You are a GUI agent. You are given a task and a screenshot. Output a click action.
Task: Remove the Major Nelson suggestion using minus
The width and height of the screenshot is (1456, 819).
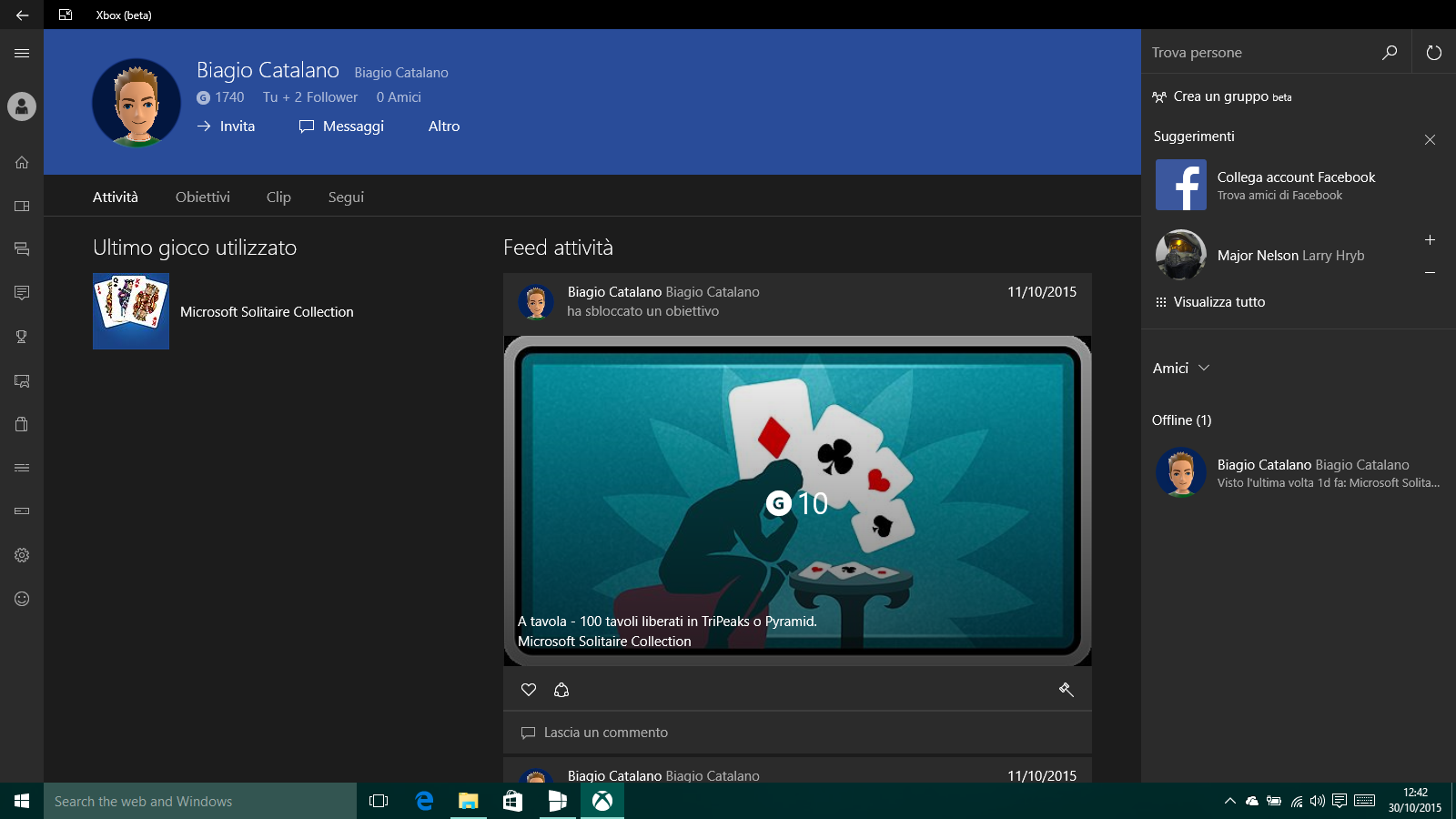(1430, 272)
